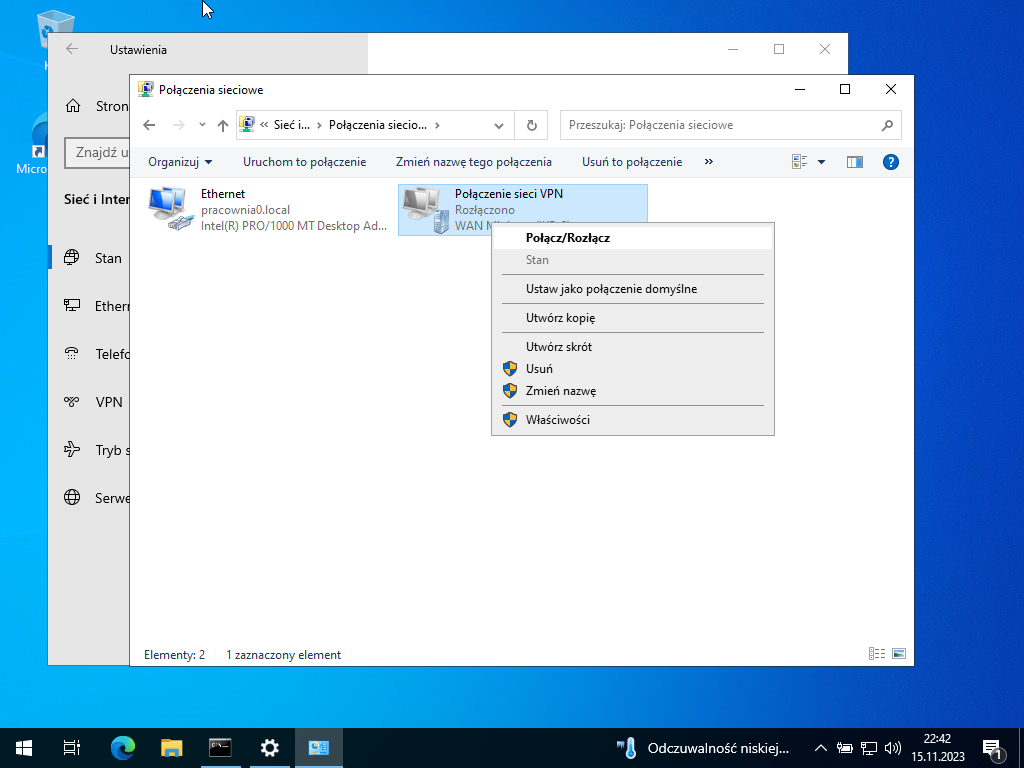The height and width of the screenshot is (768, 1024).
Task: Open Help with the blue question icon
Action: coord(890,162)
